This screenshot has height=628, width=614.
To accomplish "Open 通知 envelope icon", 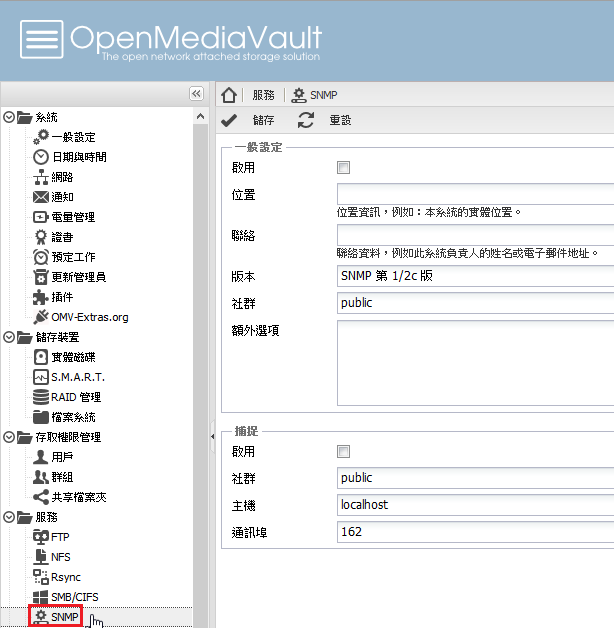I will pyautogui.click(x=41, y=197).
